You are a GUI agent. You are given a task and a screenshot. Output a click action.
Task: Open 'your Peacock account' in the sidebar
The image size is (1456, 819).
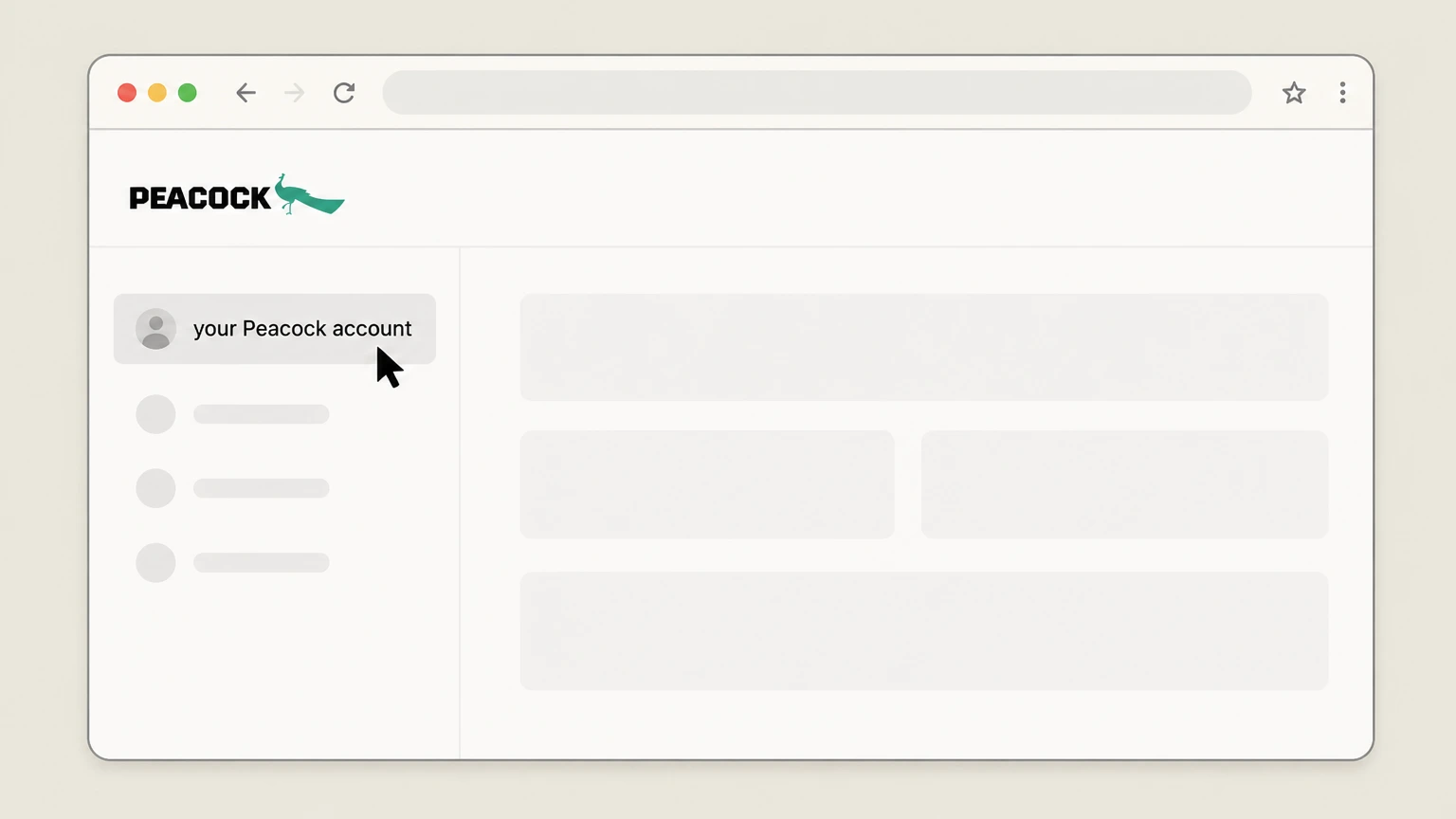pyautogui.click(x=275, y=329)
